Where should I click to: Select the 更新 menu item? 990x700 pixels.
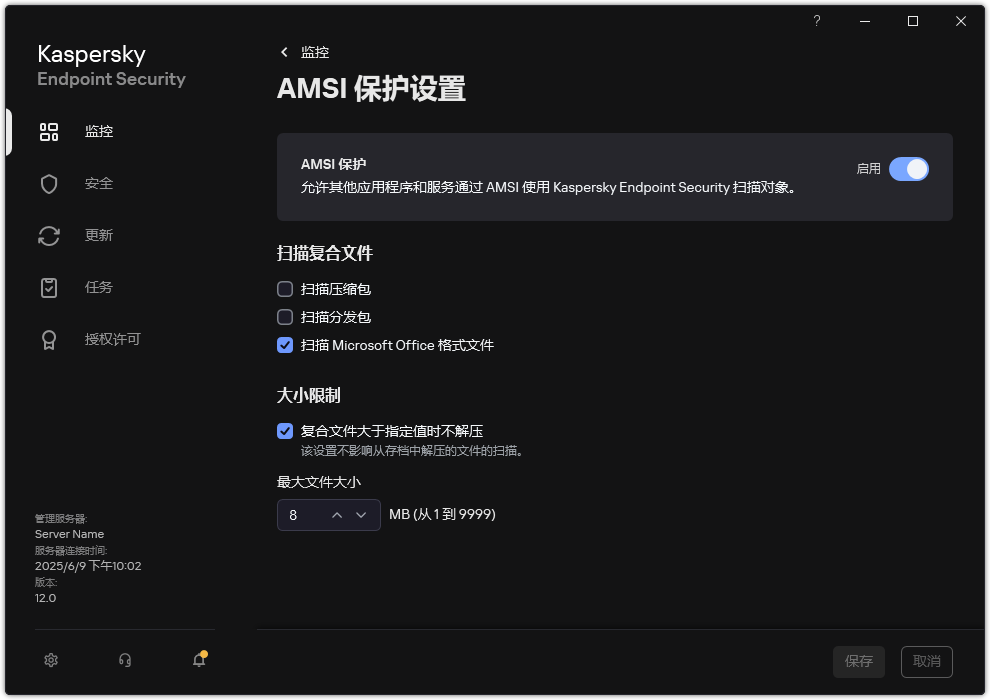click(99, 235)
